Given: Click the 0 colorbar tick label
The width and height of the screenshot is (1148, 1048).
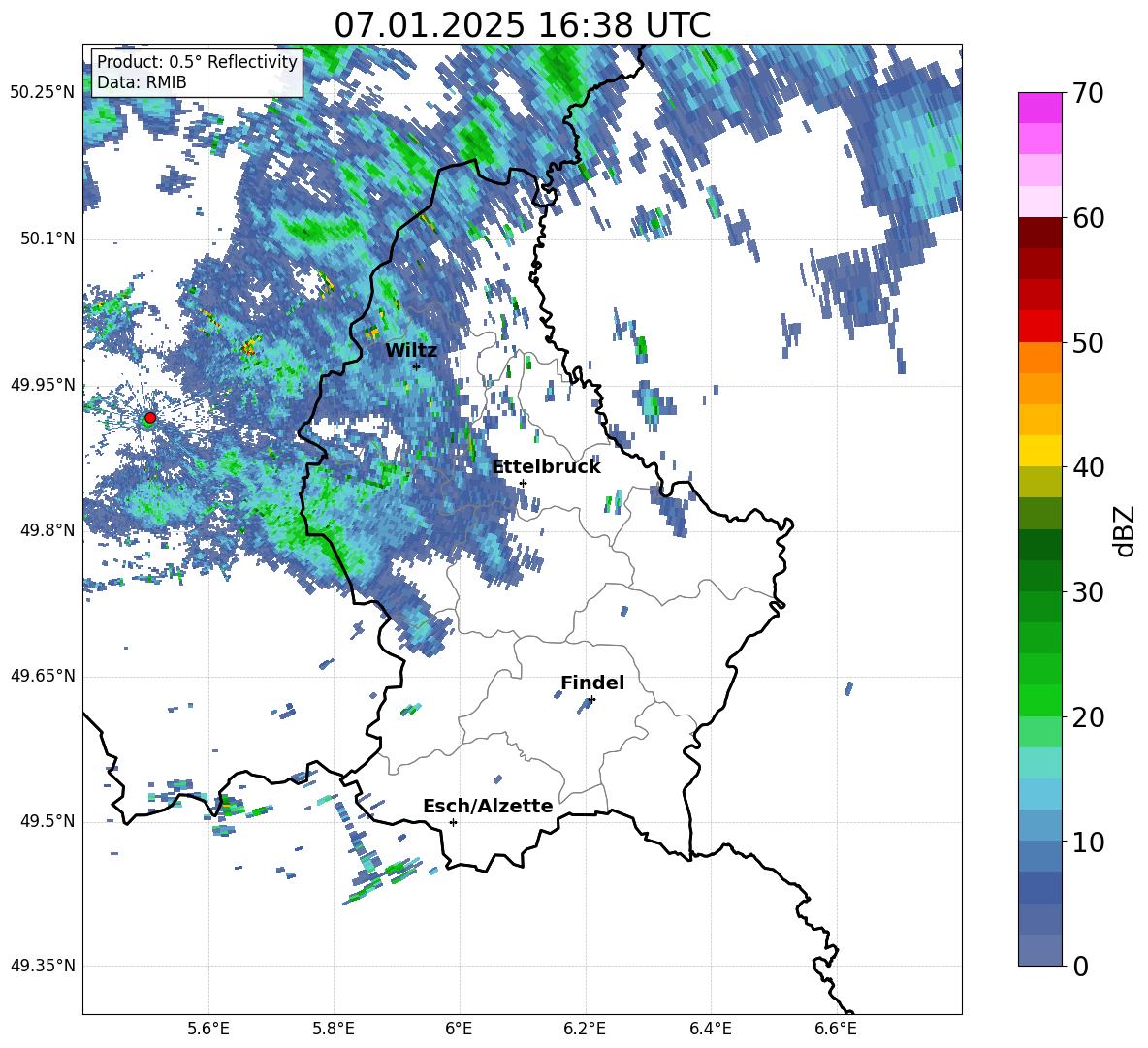Looking at the screenshot, I should (x=1081, y=967).
